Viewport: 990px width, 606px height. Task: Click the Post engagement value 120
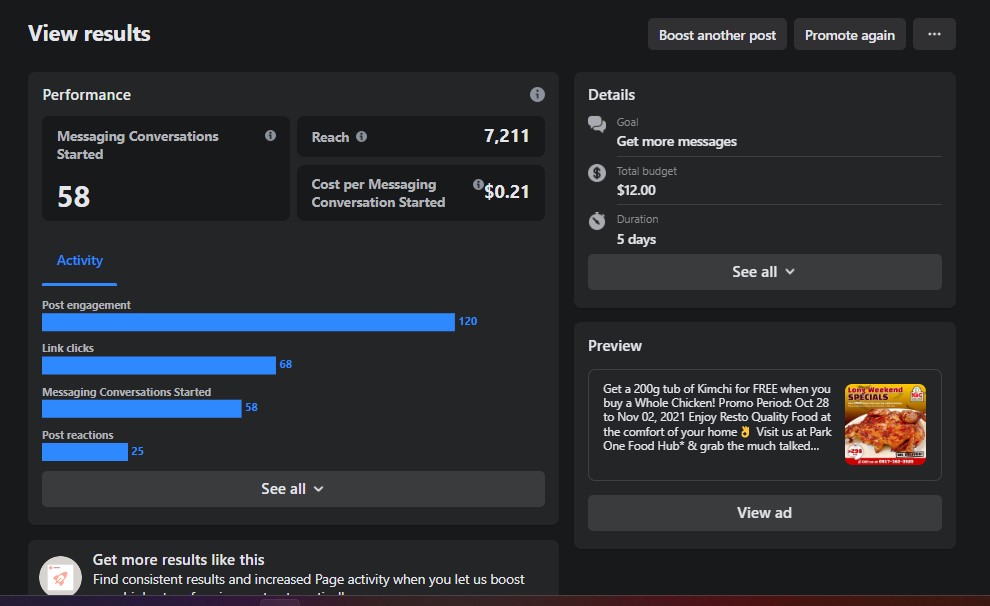pos(468,321)
